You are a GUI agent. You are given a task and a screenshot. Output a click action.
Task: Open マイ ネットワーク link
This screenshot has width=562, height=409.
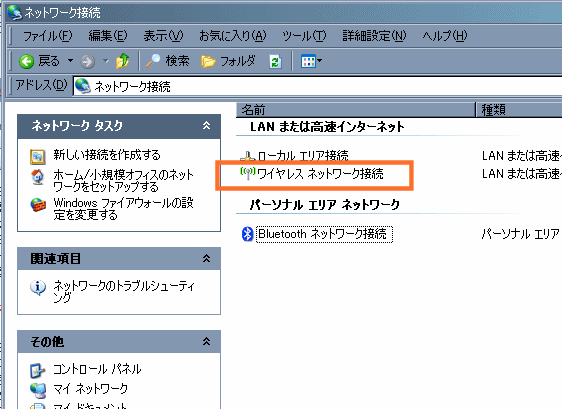click(x=90, y=388)
